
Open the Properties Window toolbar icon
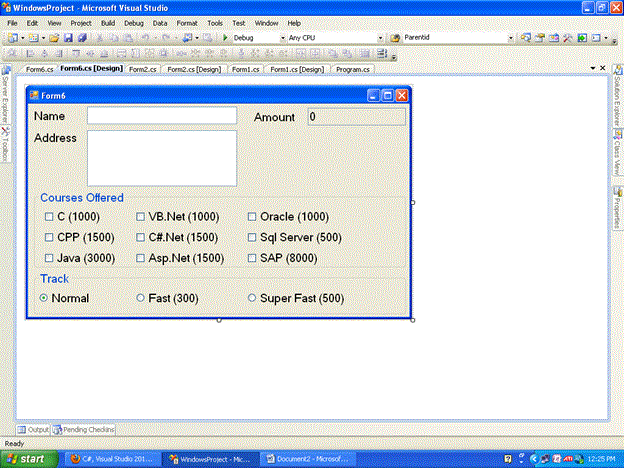540,38
